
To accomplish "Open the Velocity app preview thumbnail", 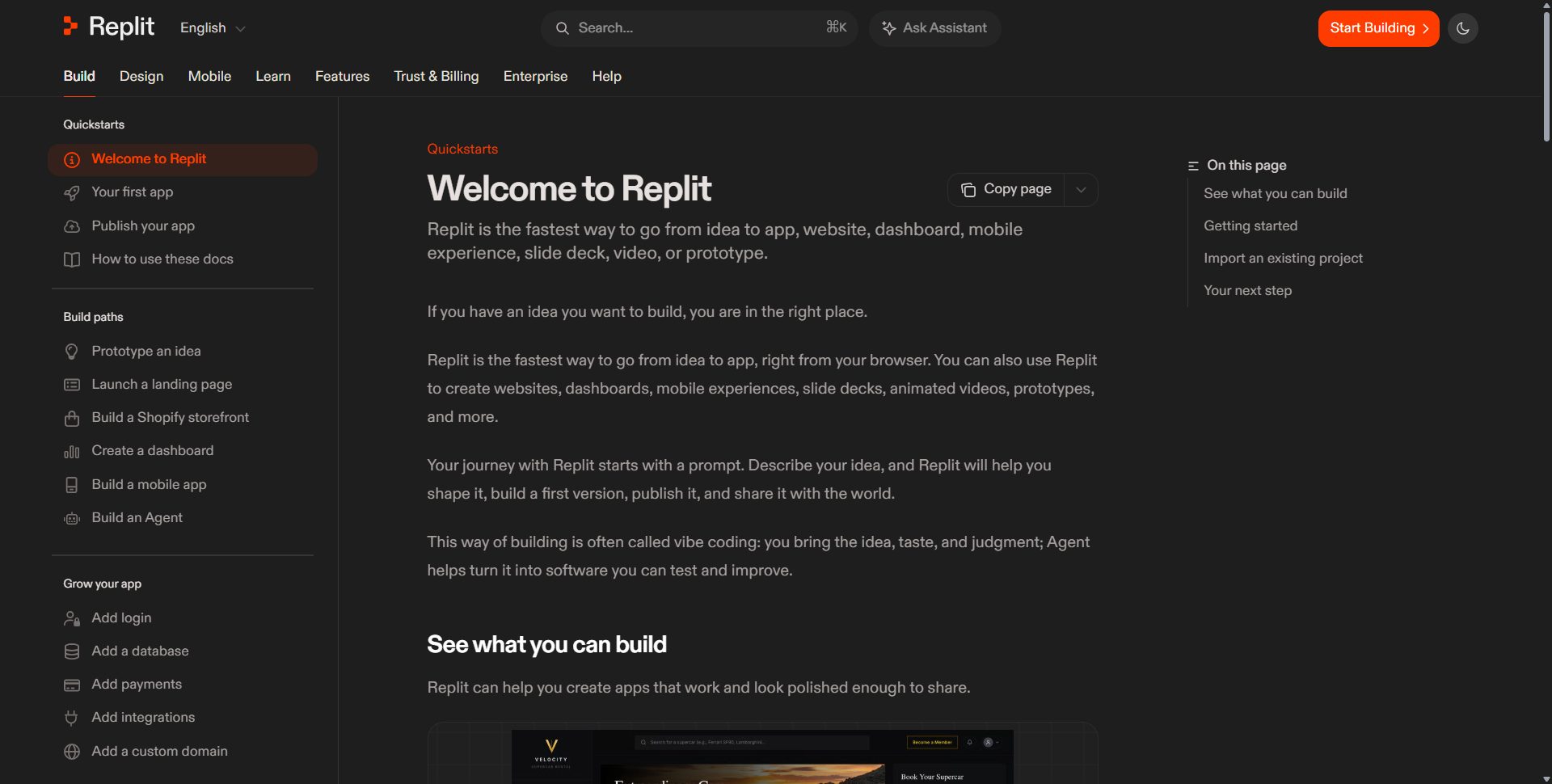I will [x=762, y=757].
